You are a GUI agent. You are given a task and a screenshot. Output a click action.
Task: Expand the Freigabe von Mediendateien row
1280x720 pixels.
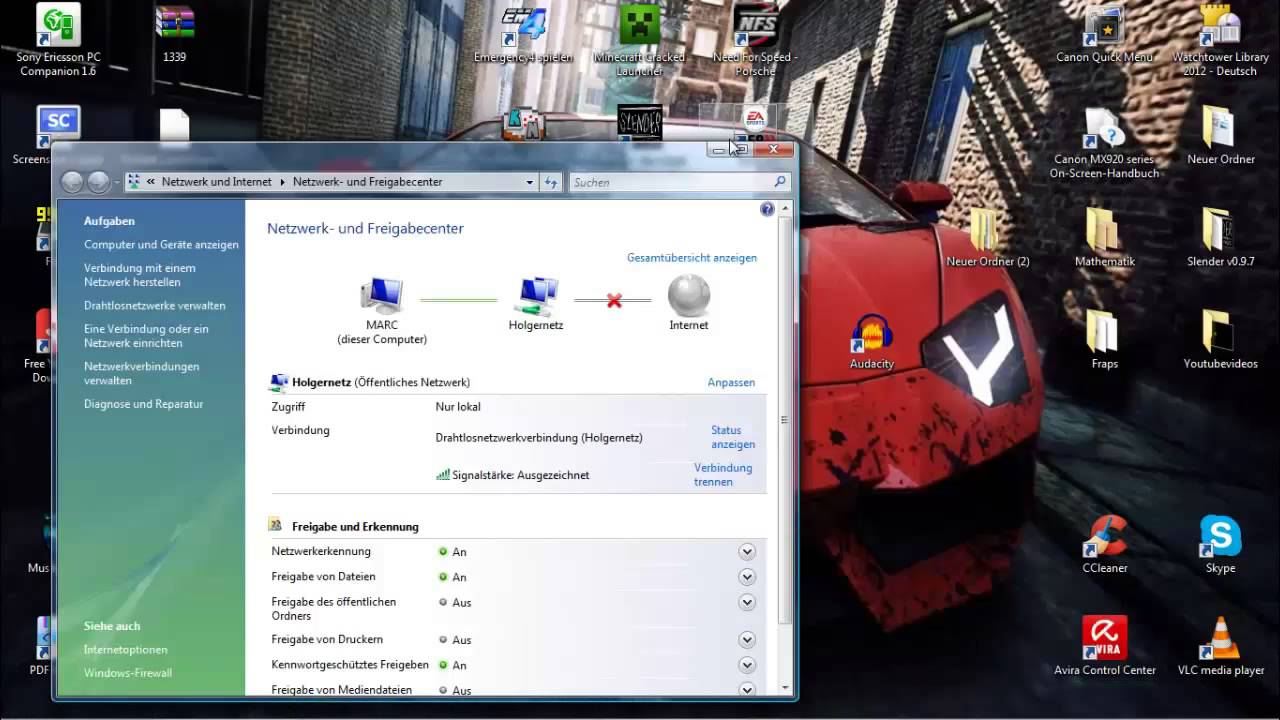click(x=746, y=689)
